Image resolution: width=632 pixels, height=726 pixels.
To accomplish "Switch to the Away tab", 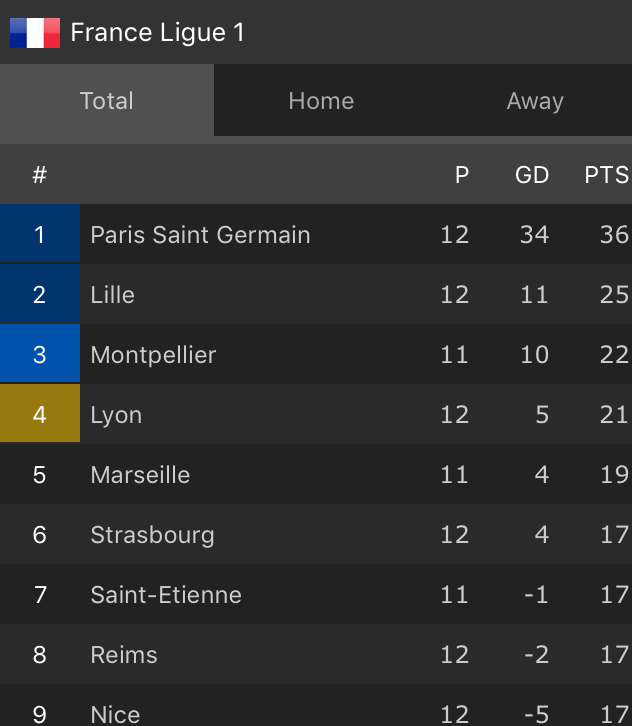I will tap(535, 101).
